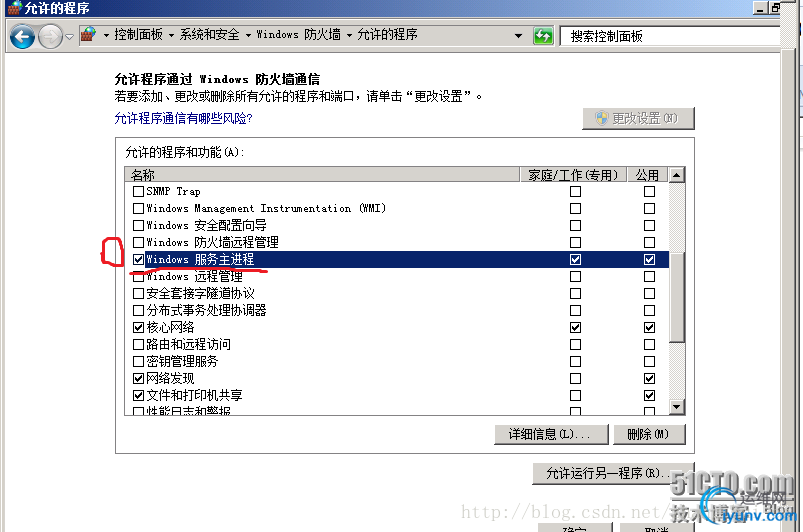
Task: Open dropdown arrow before Windows 防火墙
Action: point(248,35)
